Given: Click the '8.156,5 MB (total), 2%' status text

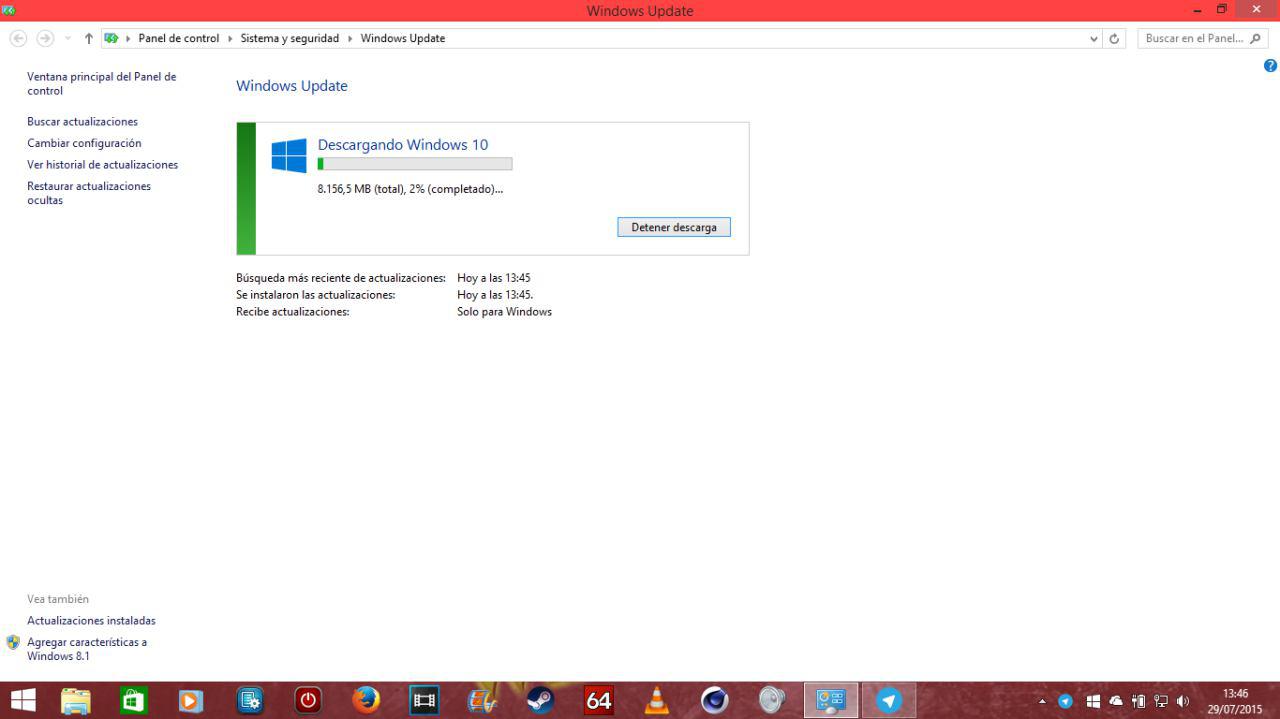Looking at the screenshot, I should 410,188.
